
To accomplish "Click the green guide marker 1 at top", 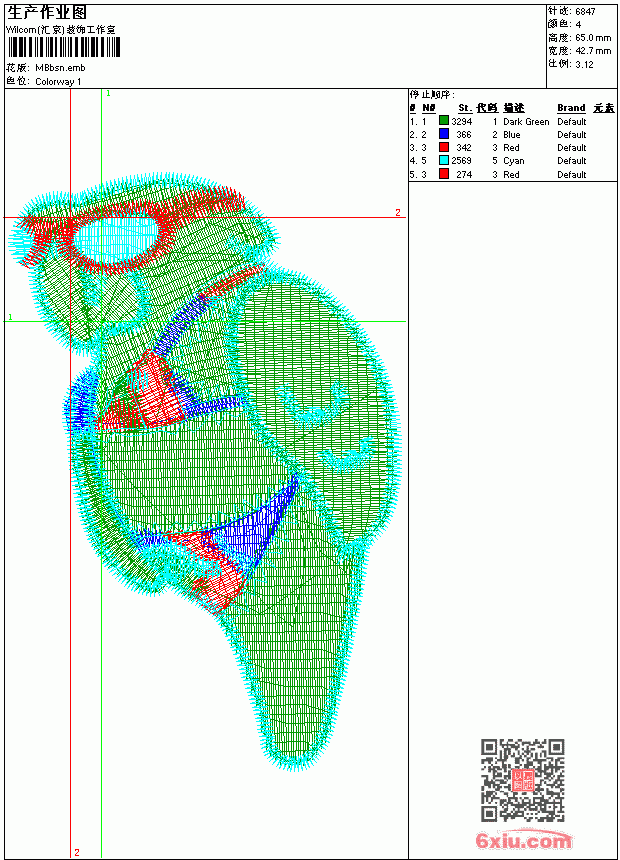I will 108,93.
